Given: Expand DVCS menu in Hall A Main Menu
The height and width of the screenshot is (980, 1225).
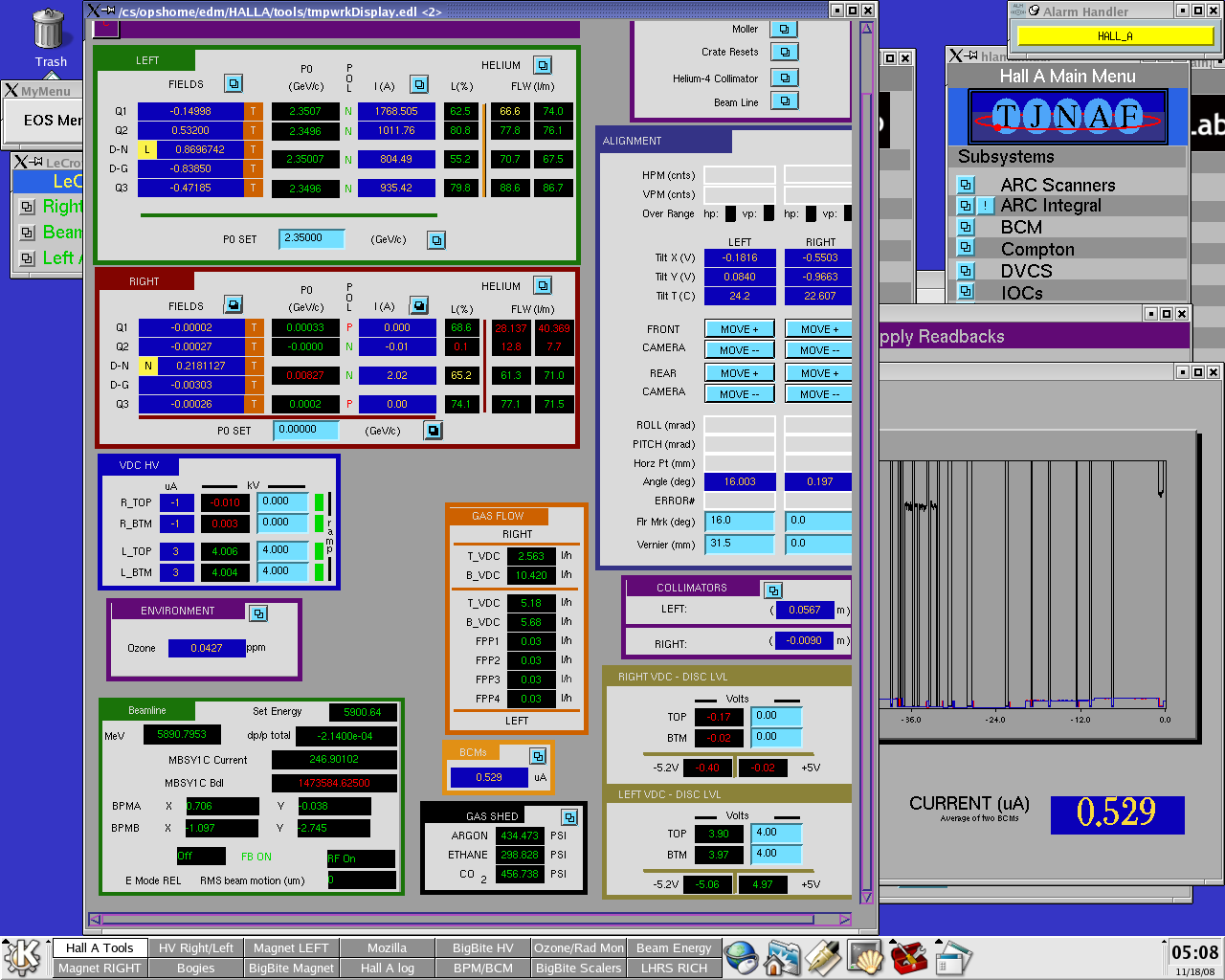Looking at the screenshot, I should click(966, 271).
